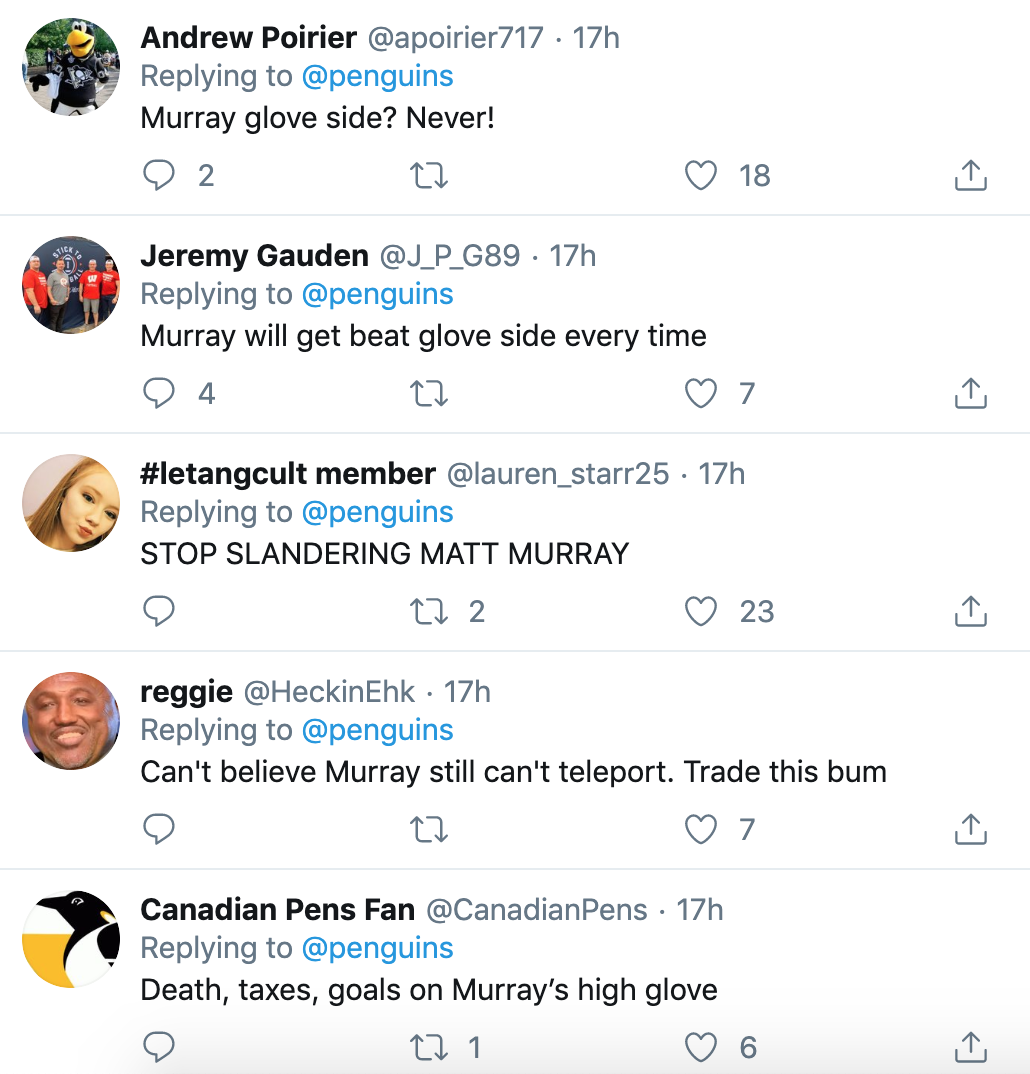This screenshot has height=1074, width=1030.
Task: Click @penguins in Jeremy Gauden's reply
Action: click(377, 294)
